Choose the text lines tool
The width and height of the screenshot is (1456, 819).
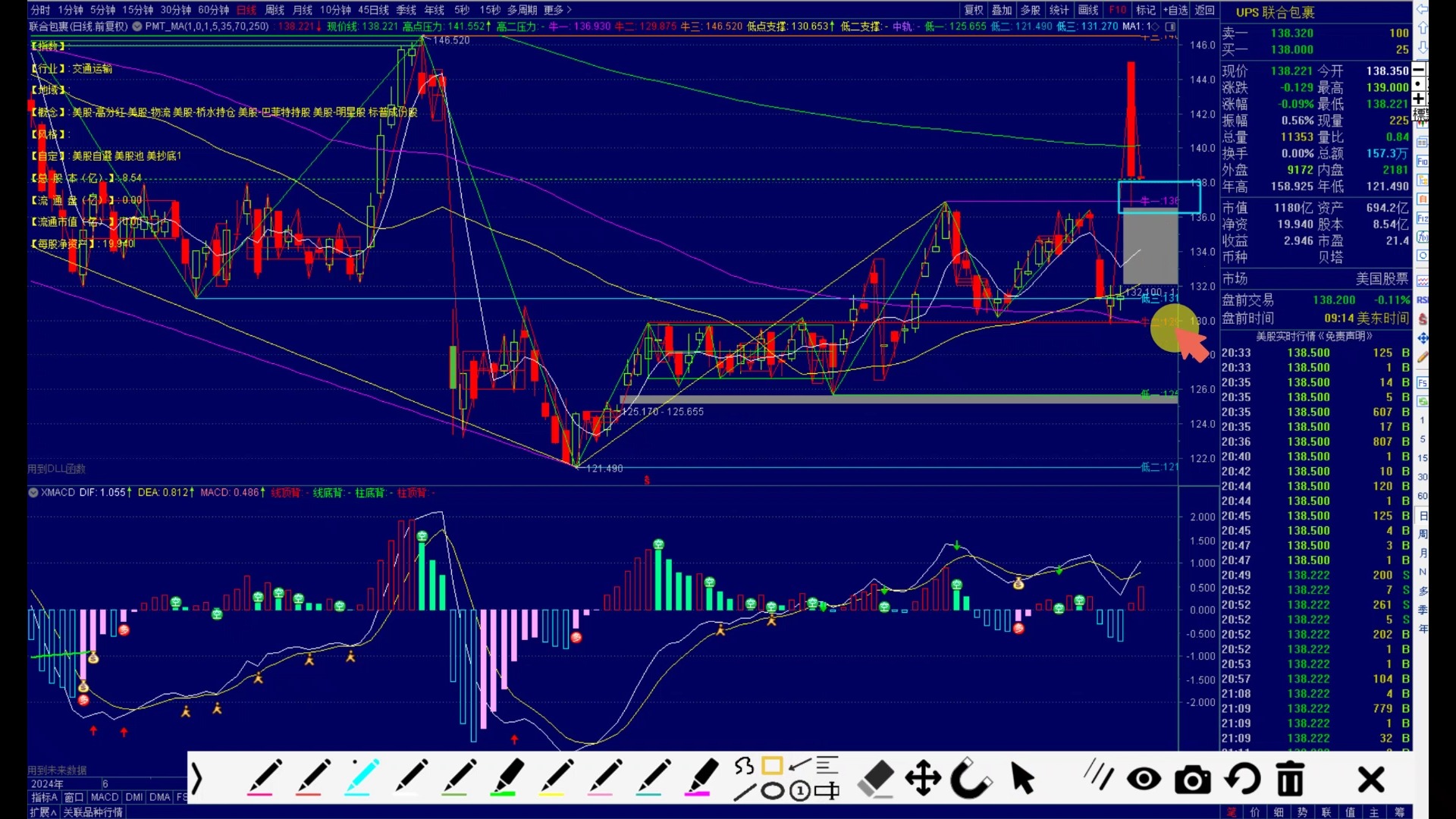(827, 765)
